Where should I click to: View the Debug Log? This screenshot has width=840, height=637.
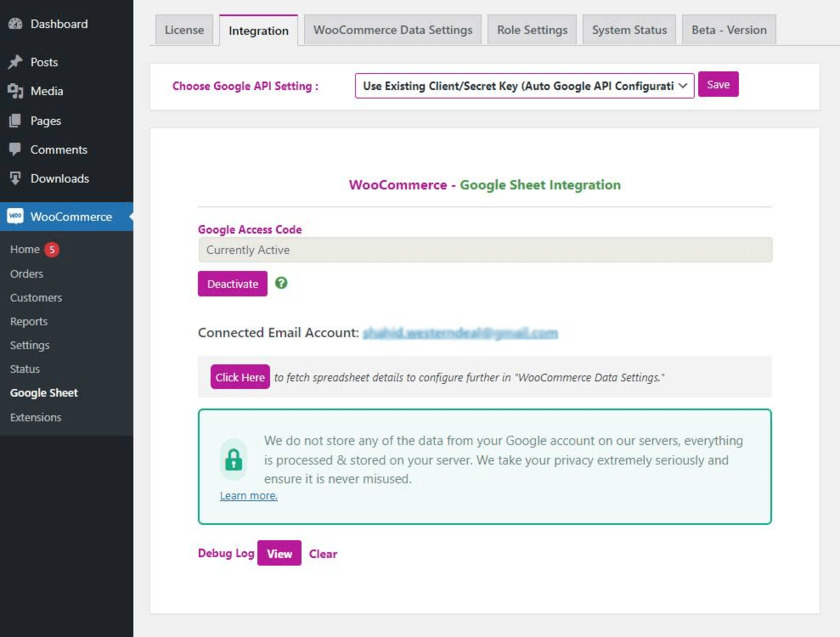coord(279,553)
